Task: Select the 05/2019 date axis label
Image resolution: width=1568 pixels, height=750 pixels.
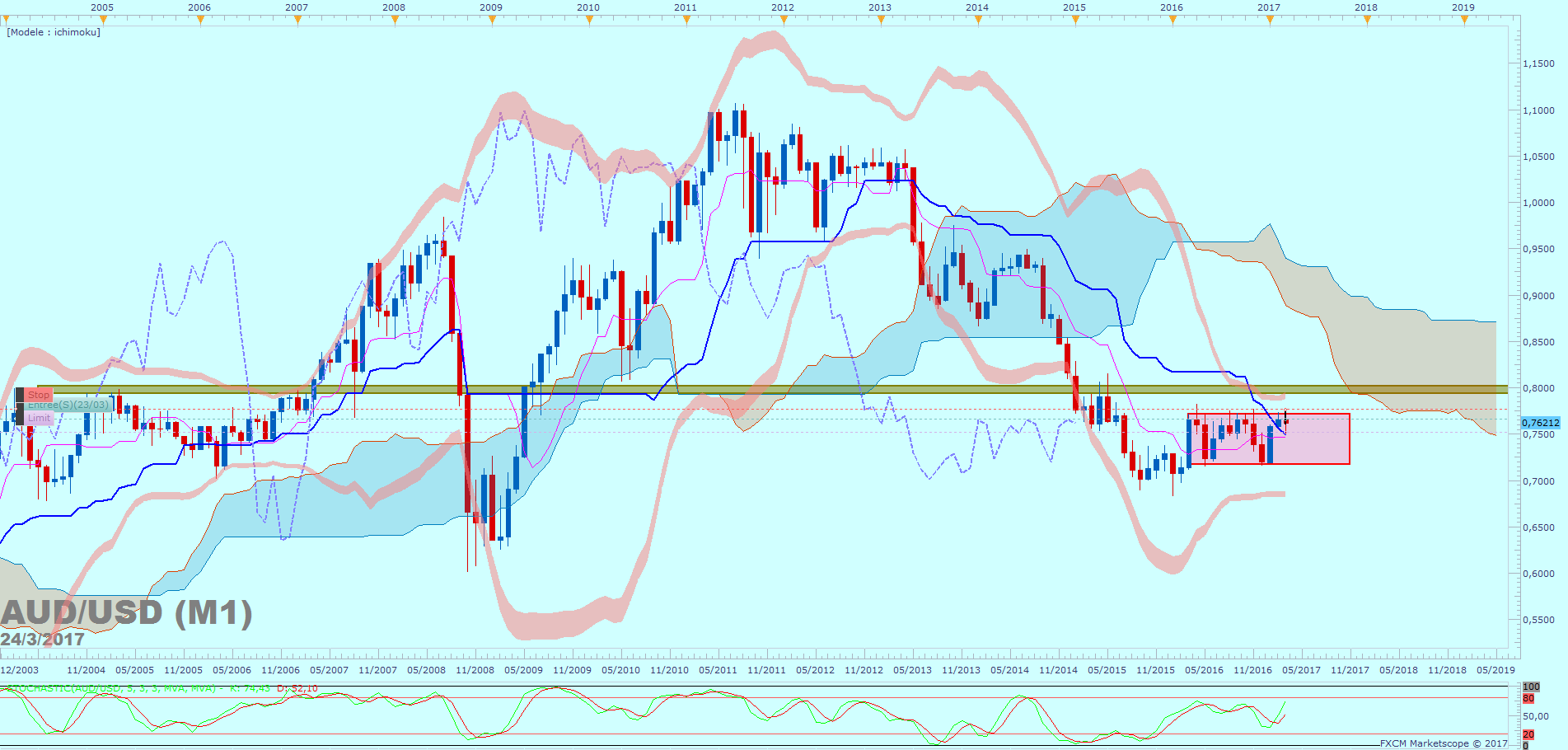Action: coord(1495,670)
